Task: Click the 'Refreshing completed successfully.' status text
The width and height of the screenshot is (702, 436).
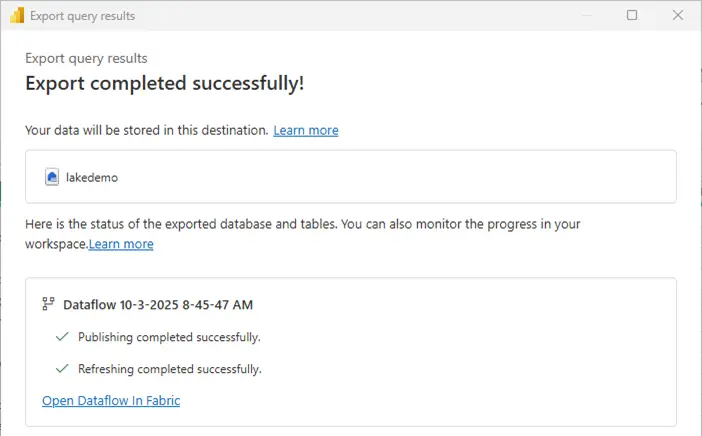Action: [170, 369]
